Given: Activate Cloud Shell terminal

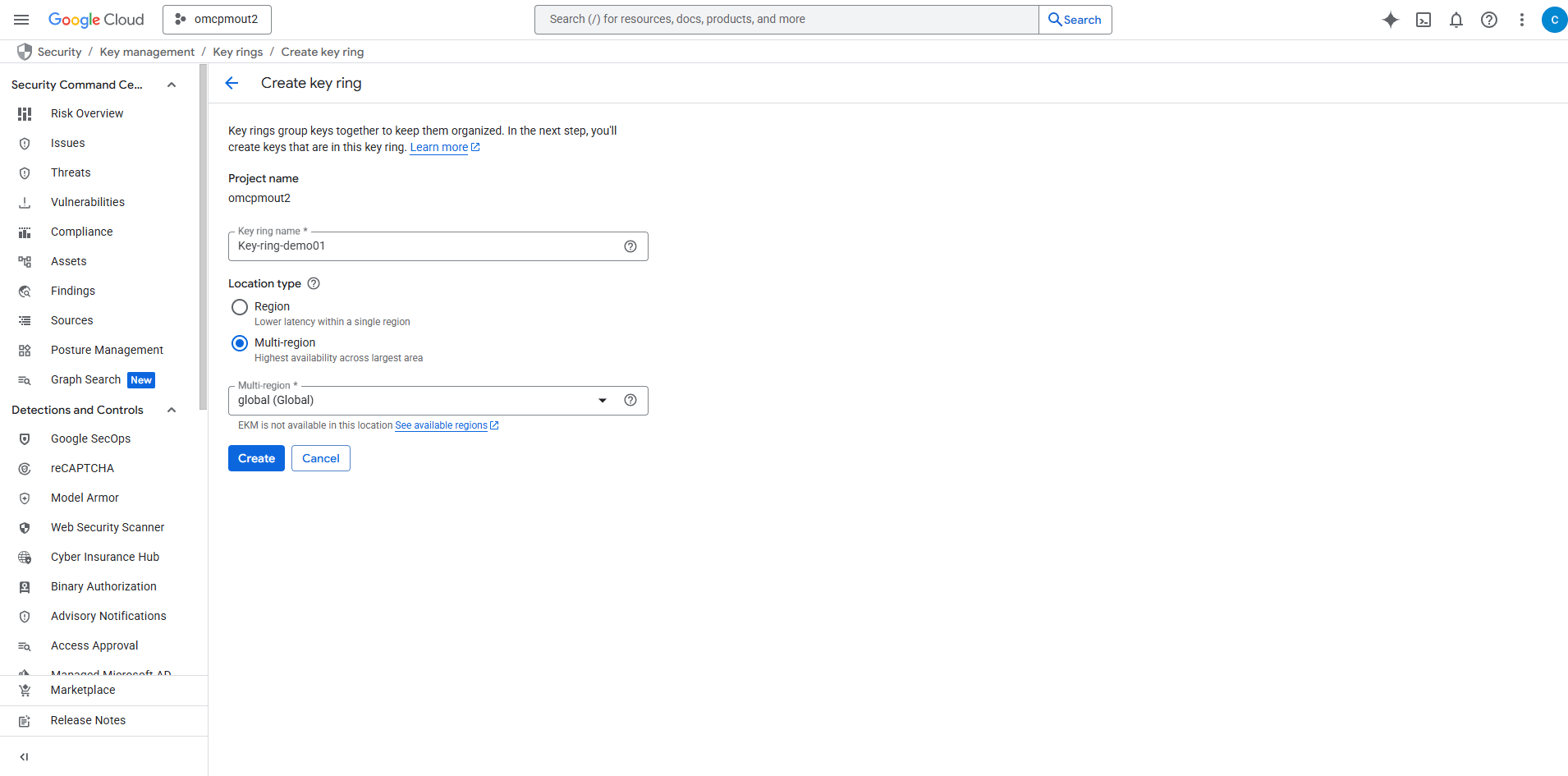Looking at the screenshot, I should point(1424,20).
